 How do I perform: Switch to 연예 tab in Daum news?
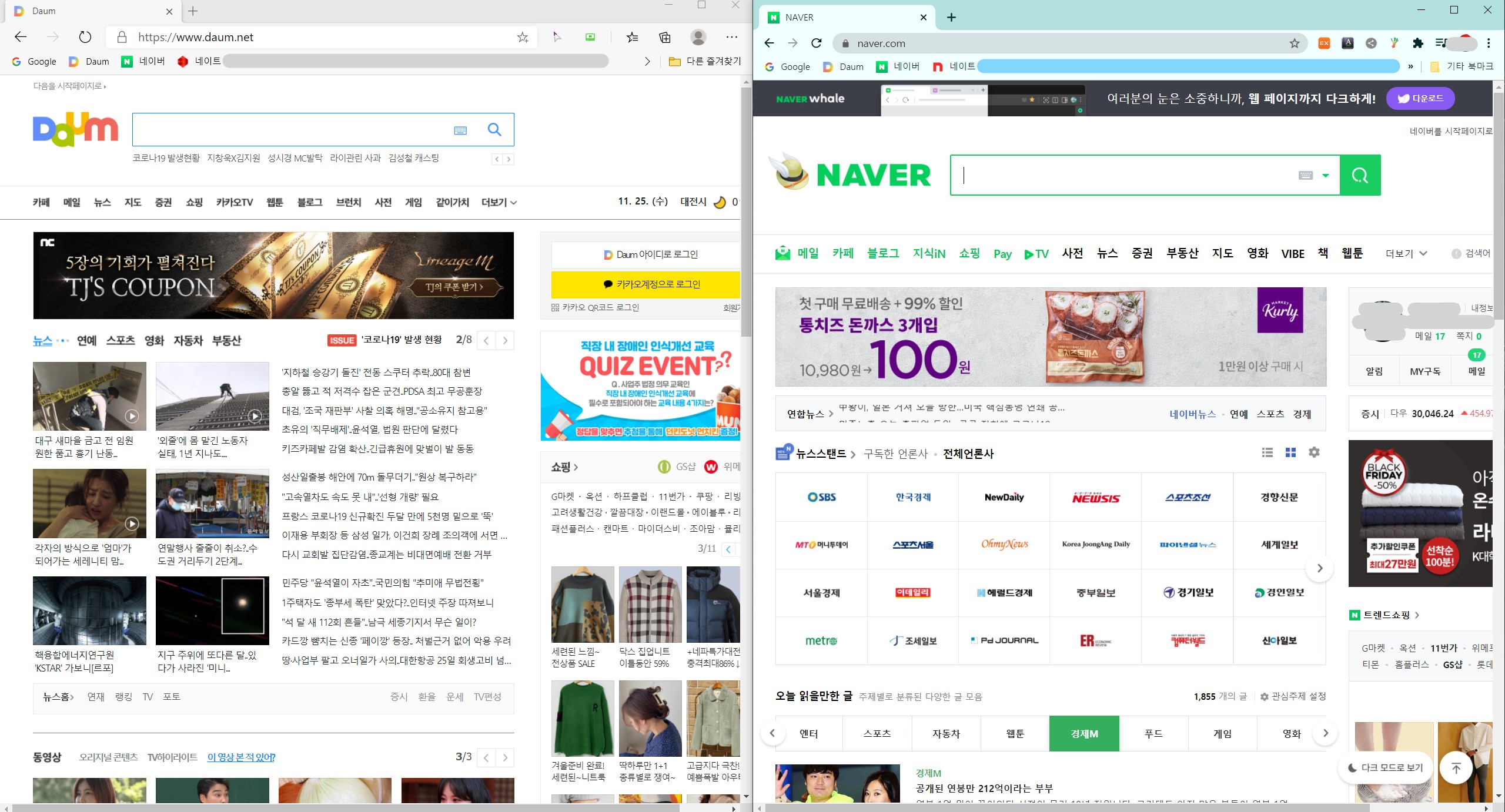pyautogui.click(x=87, y=340)
